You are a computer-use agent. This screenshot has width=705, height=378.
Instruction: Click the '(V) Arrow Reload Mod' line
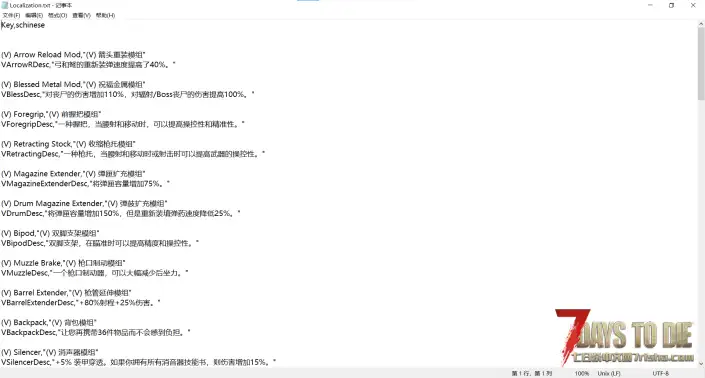click(x=73, y=55)
